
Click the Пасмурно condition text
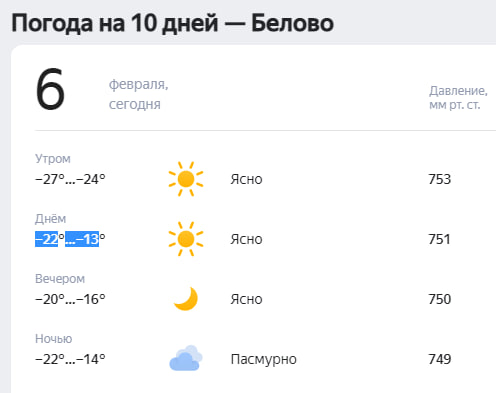264,359
